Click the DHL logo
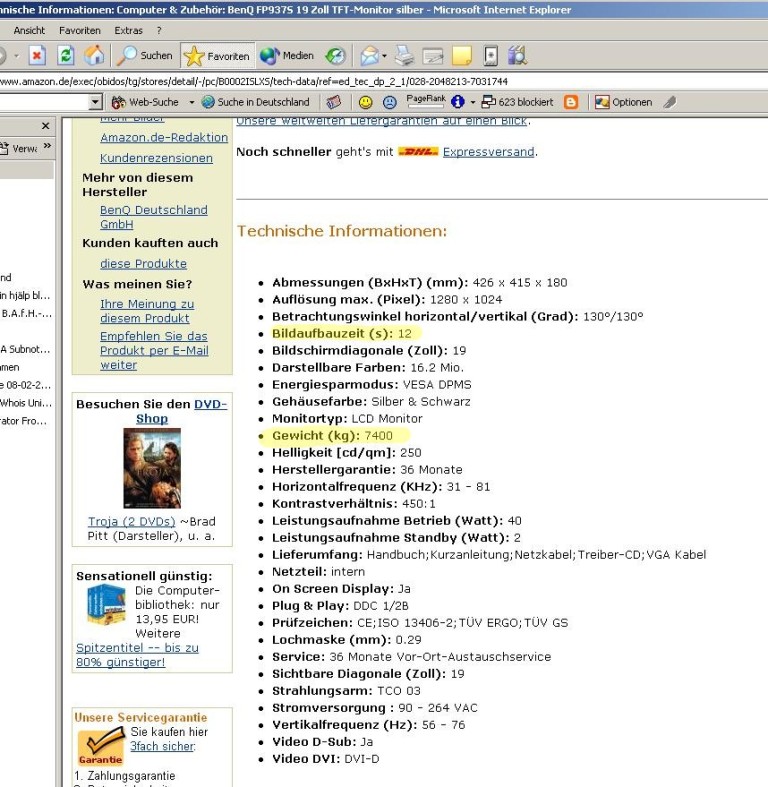Image resolution: width=768 pixels, height=787 pixels. point(418,152)
